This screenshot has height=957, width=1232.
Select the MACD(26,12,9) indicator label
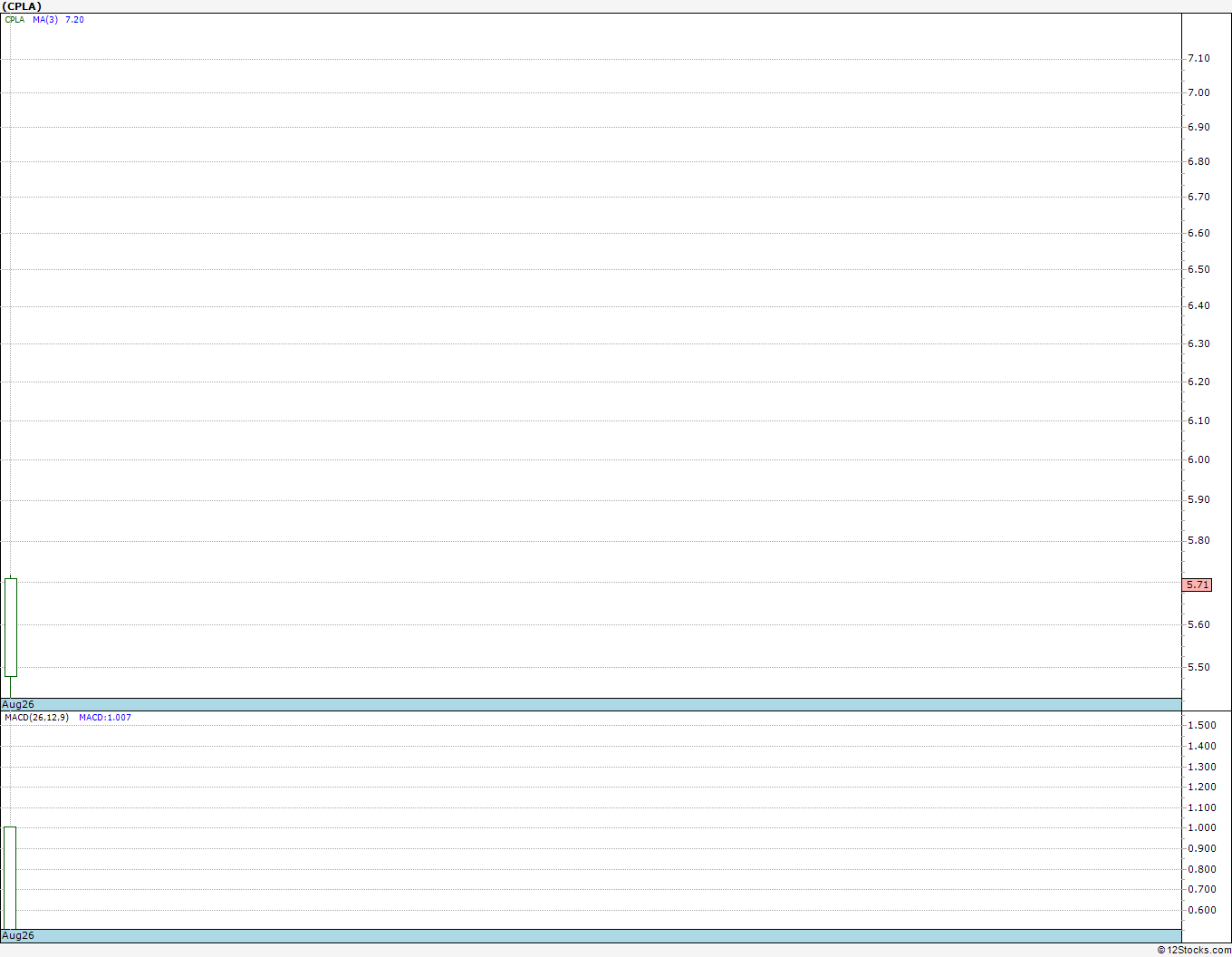coord(36,718)
